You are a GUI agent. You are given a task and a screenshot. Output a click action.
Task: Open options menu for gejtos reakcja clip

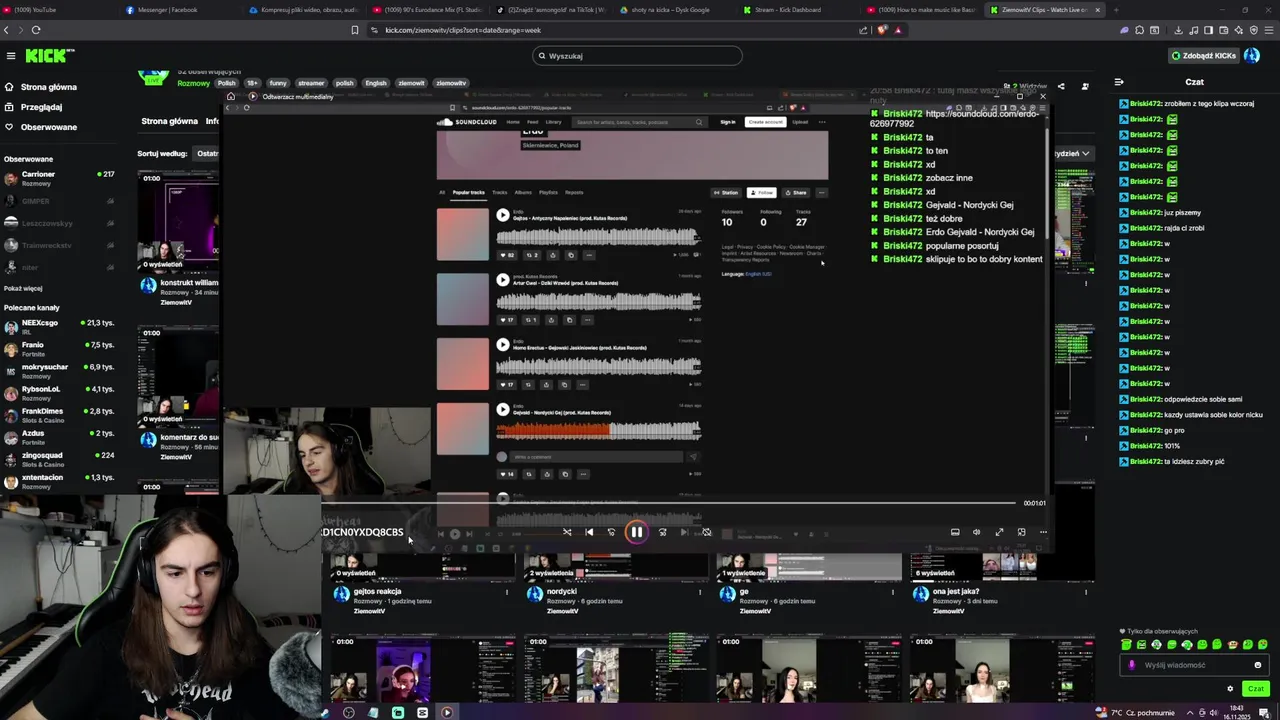(x=507, y=592)
